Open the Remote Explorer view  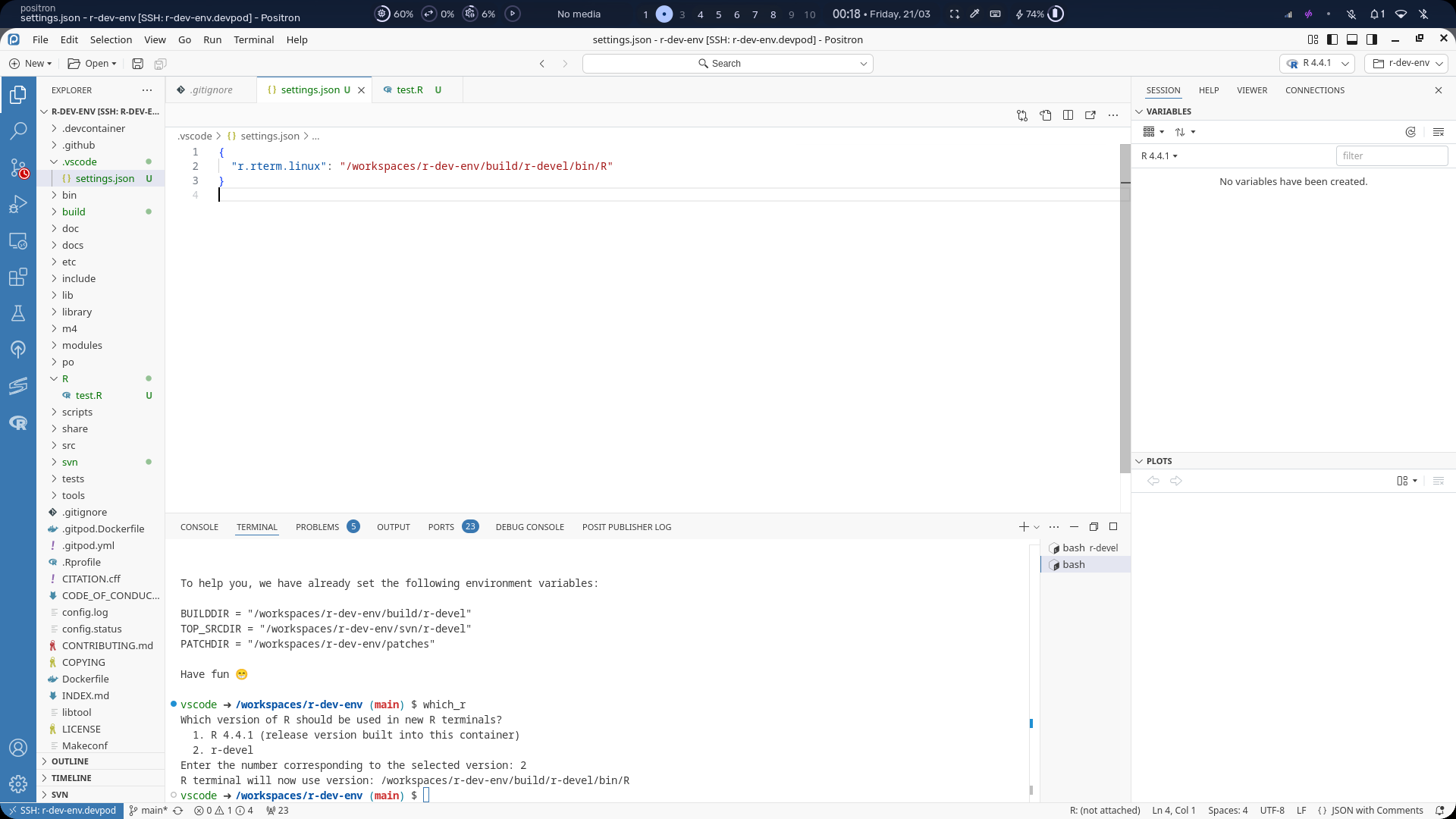(x=18, y=241)
